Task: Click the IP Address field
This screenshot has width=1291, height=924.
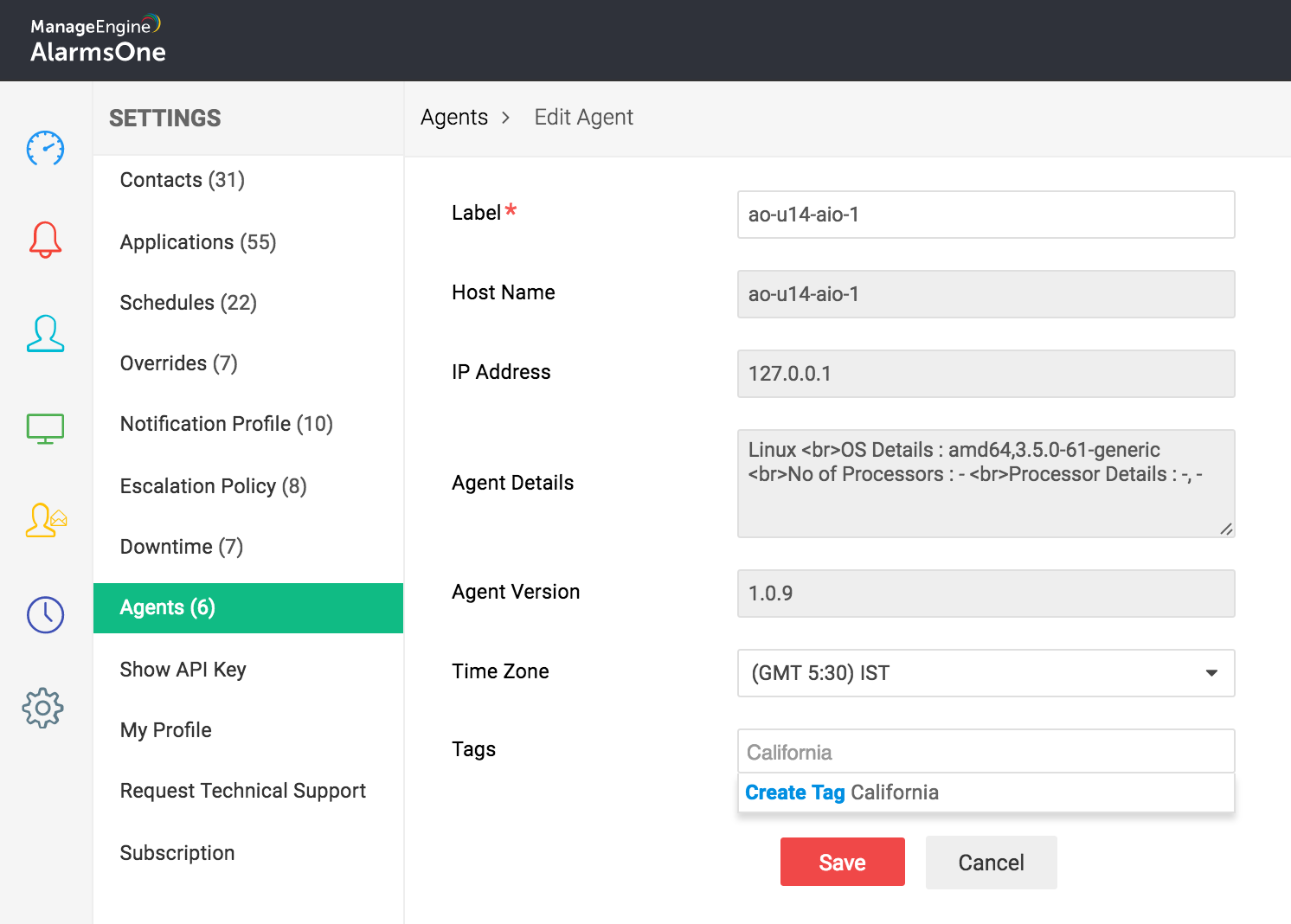Action: pyautogui.click(x=986, y=374)
